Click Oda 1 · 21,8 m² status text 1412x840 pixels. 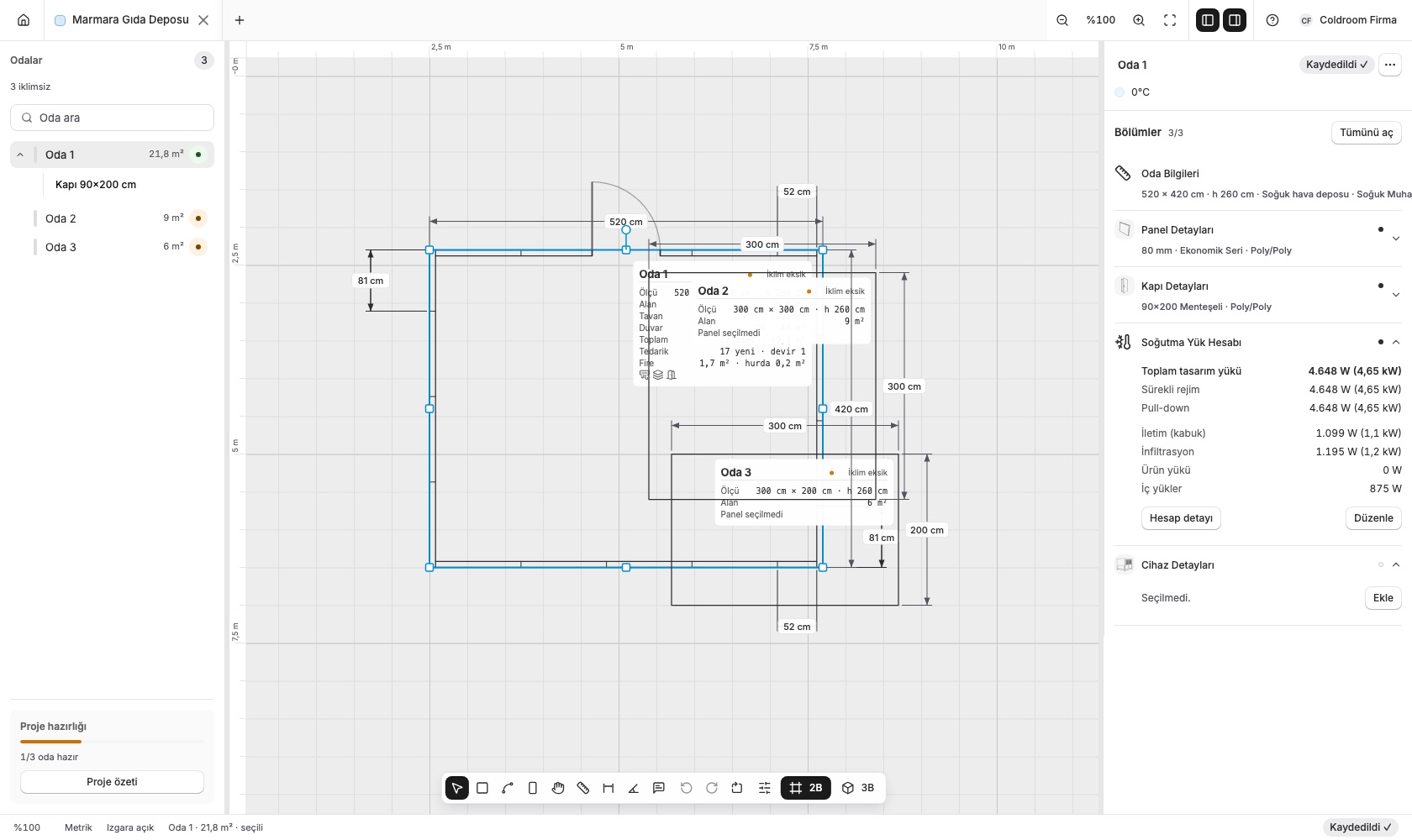(215, 827)
